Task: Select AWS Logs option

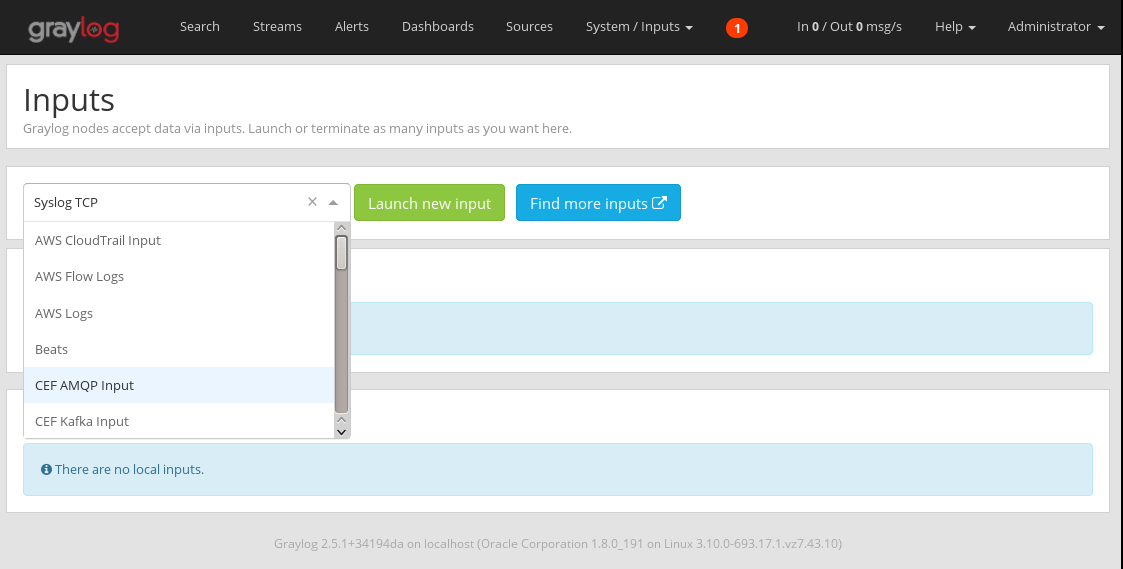Action: (x=179, y=313)
